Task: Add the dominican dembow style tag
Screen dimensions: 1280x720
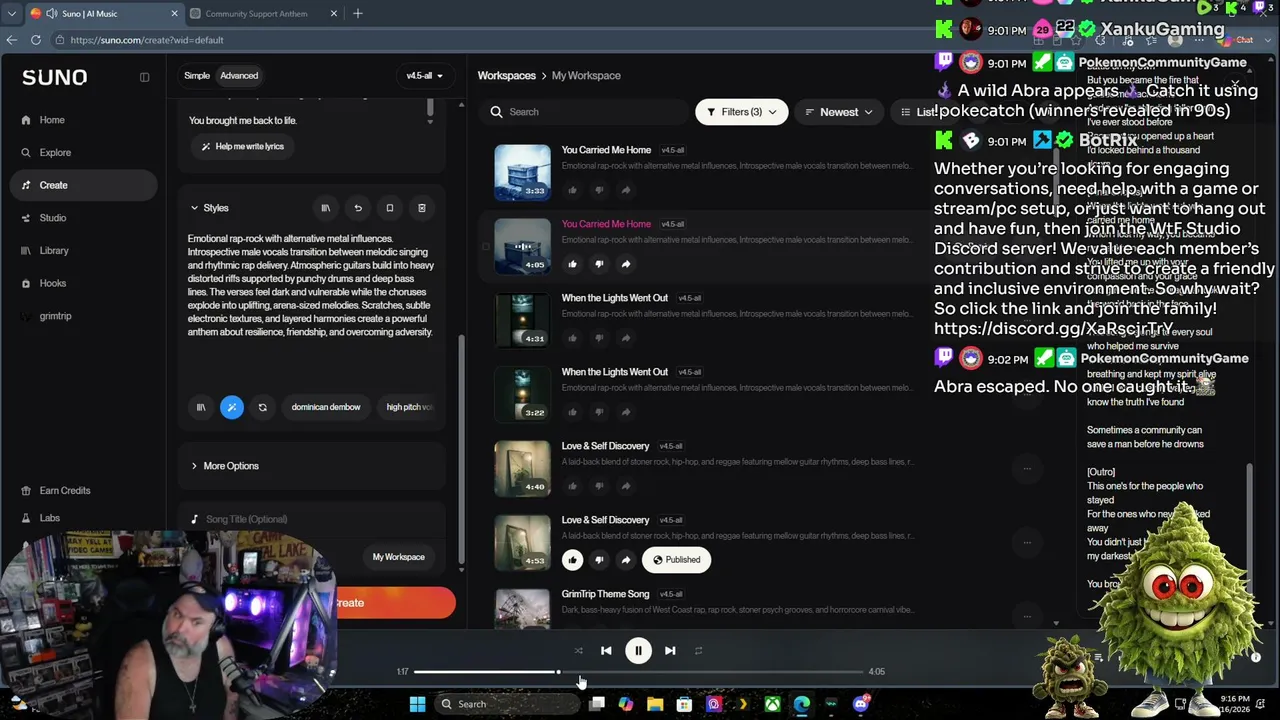Action: point(326,407)
